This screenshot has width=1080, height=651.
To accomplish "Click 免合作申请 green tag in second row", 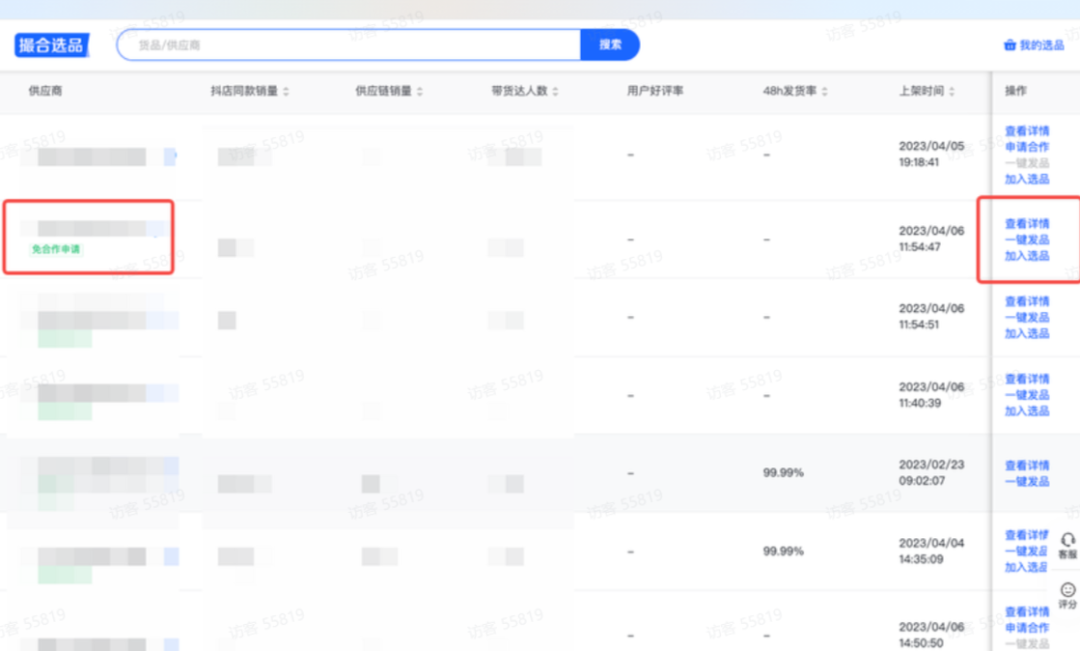I will (x=56, y=249).
